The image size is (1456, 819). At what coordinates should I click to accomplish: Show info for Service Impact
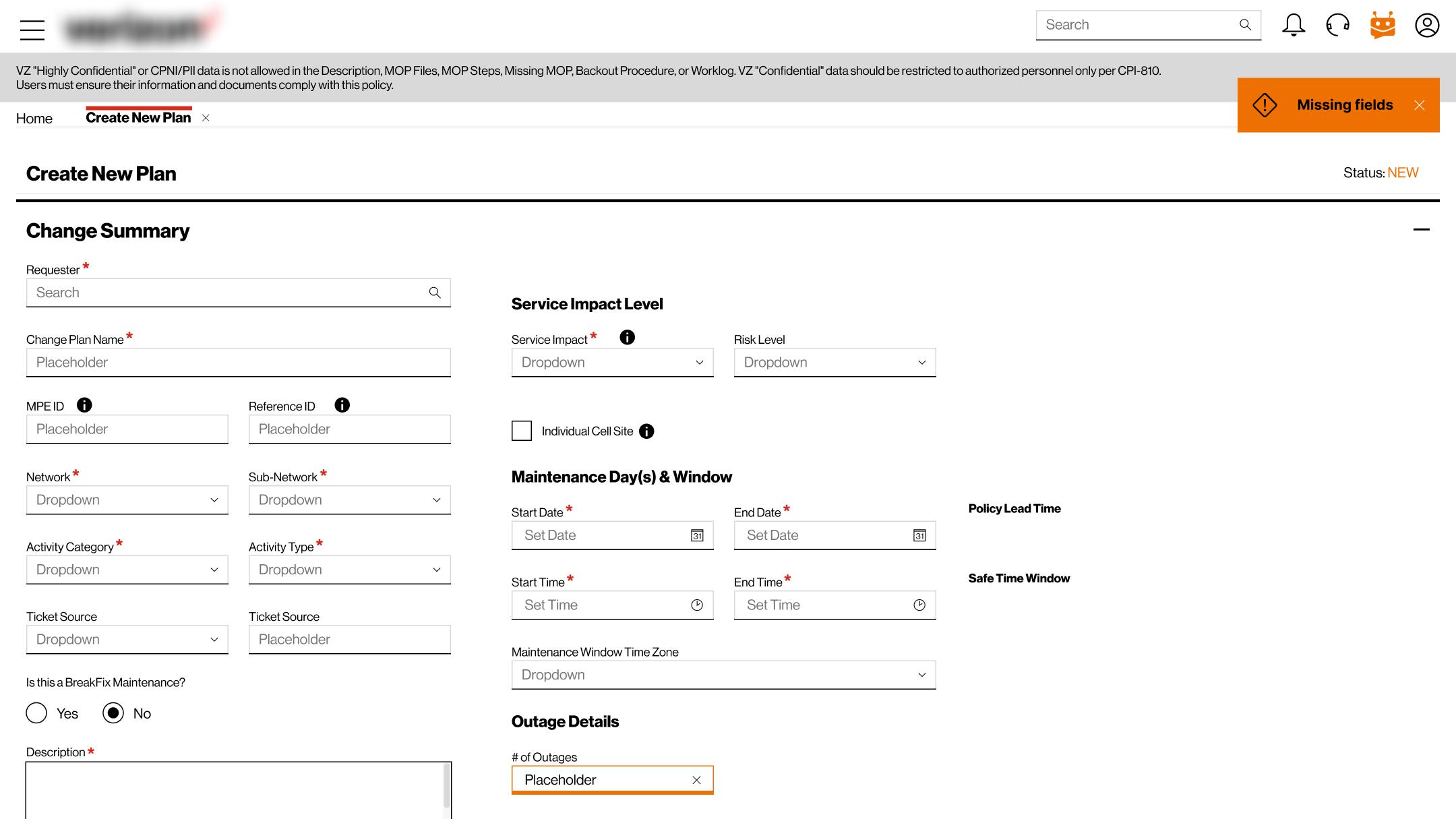(x=628, y=338)
